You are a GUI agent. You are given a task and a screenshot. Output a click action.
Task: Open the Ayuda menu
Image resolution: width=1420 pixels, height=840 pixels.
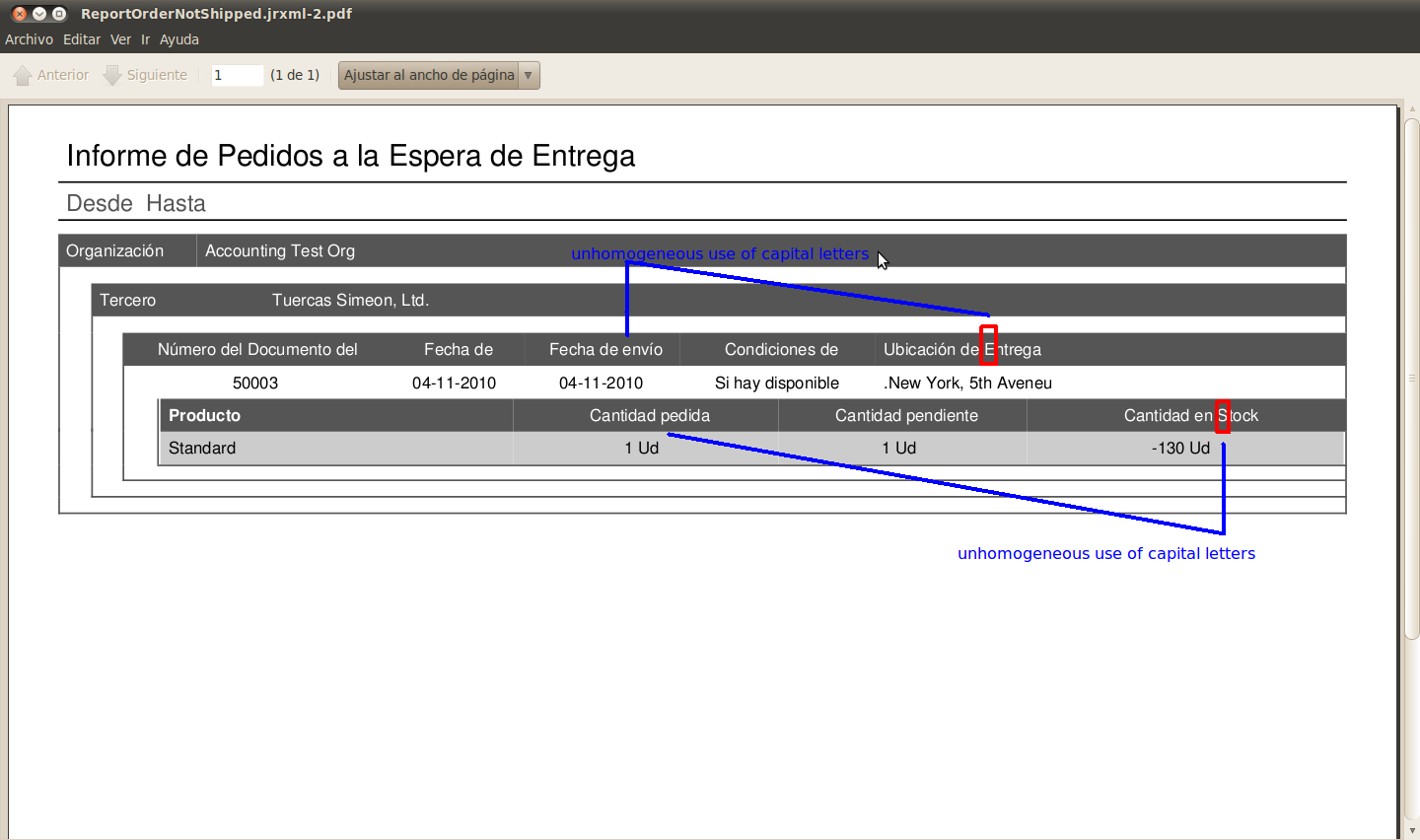[x=179, y=39]
